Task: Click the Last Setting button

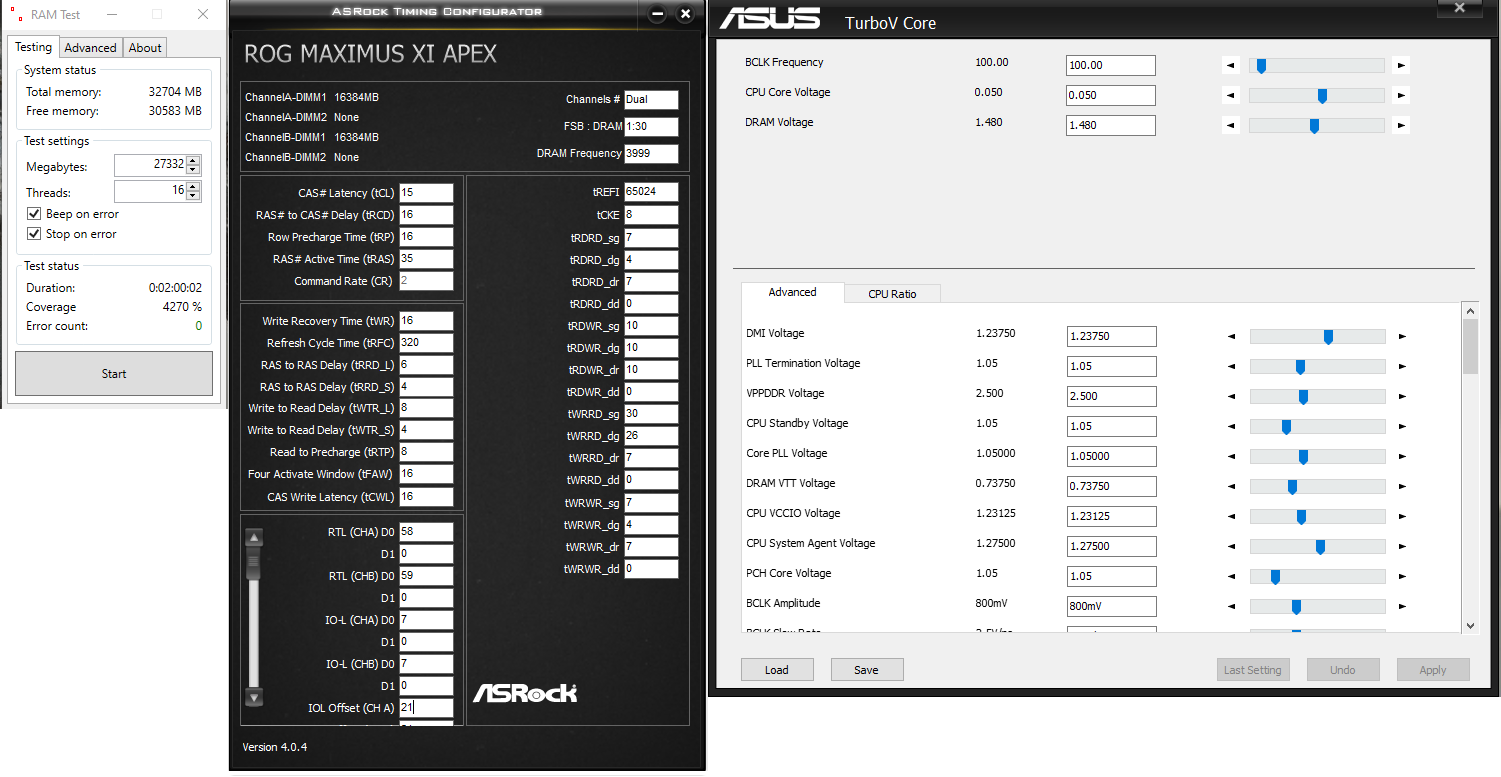Action: pos(1253,670)
